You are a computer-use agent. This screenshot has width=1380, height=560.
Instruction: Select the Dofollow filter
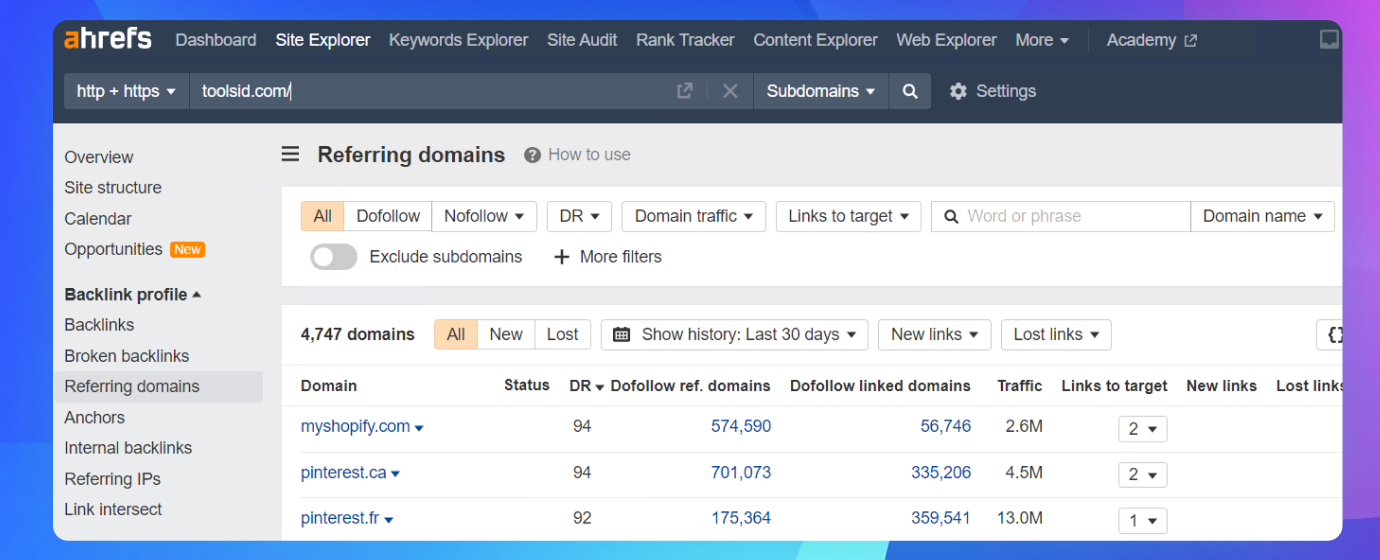(388, 216)
